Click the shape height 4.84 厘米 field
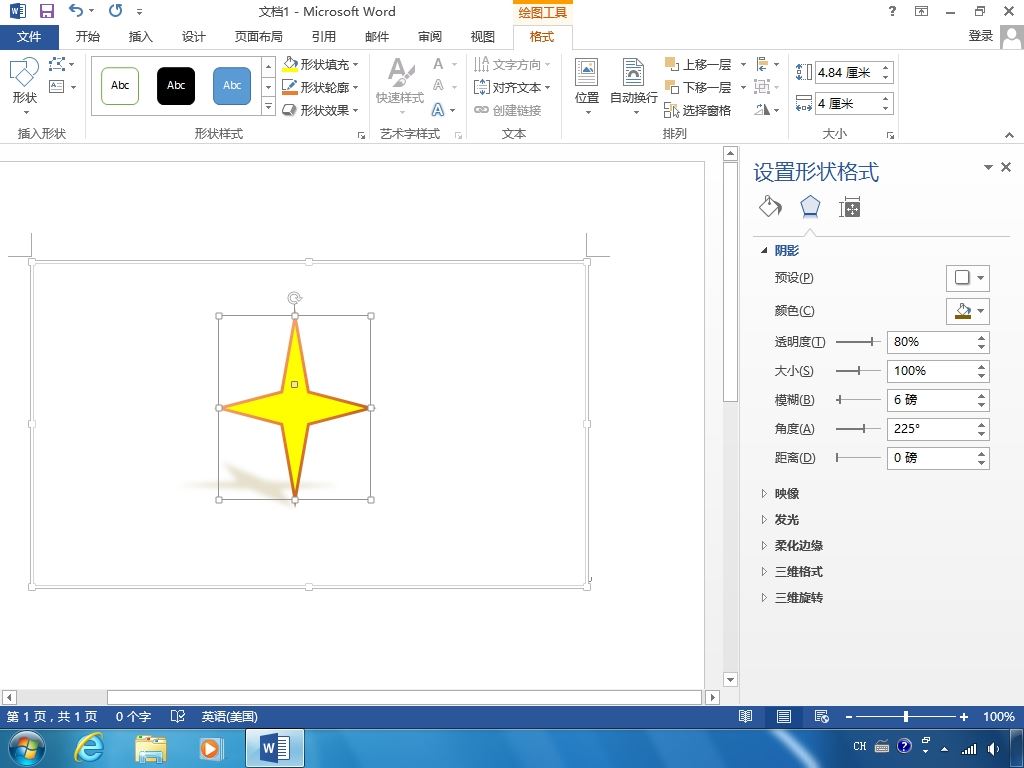 click(847, 72)
